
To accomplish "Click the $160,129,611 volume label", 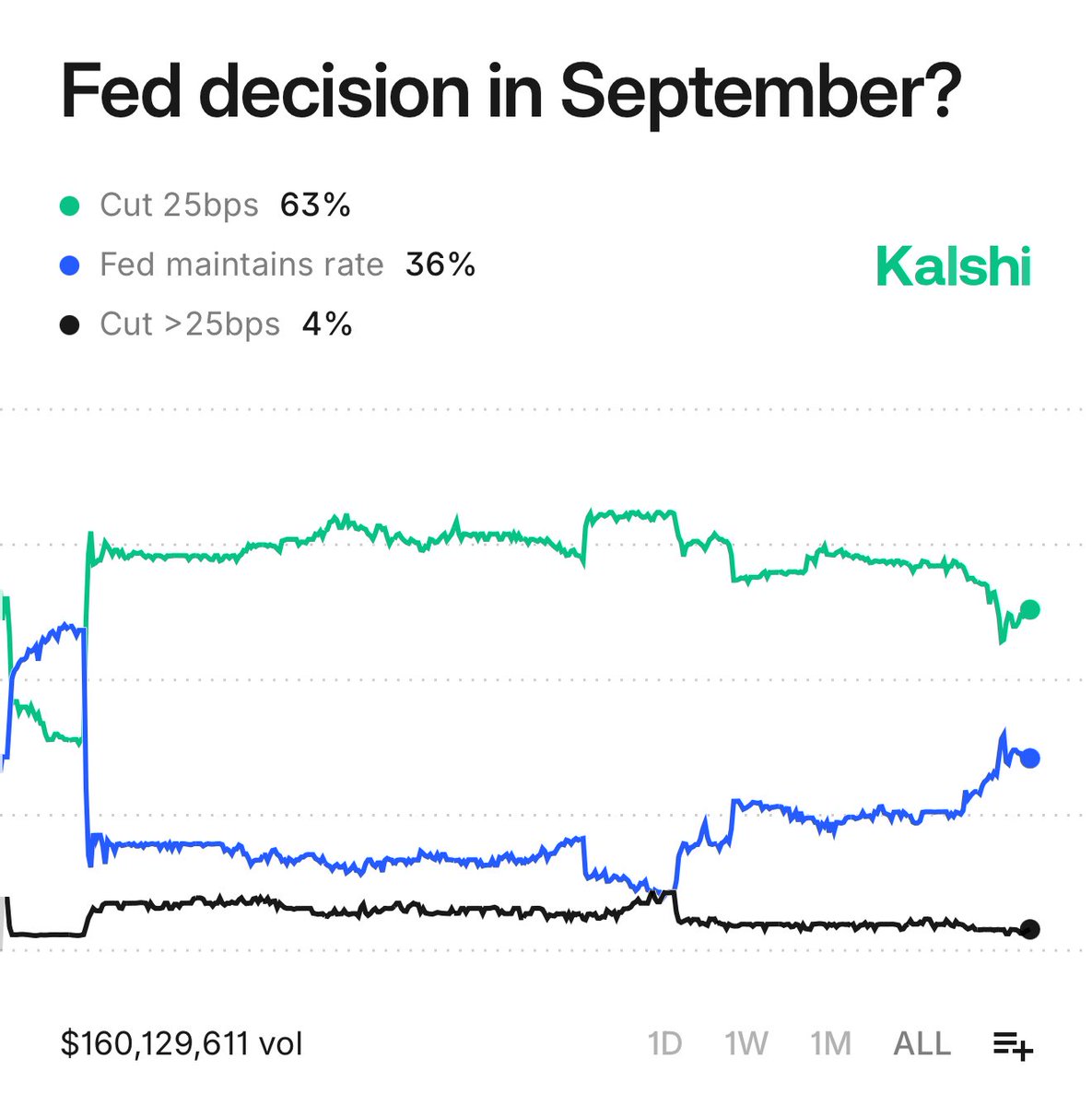I will 182,1043.
